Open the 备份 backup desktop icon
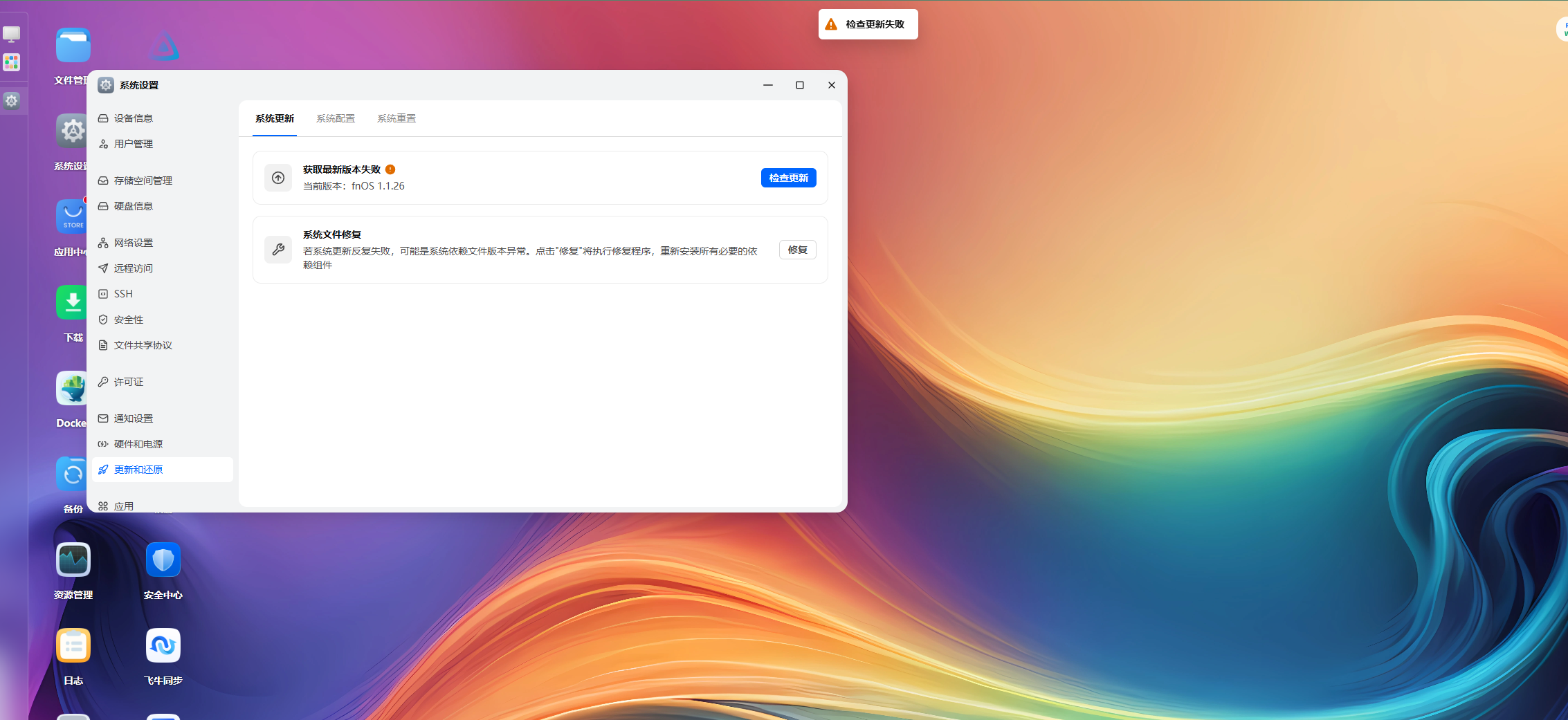This screenshot has width=1568, height=720. 71,474
